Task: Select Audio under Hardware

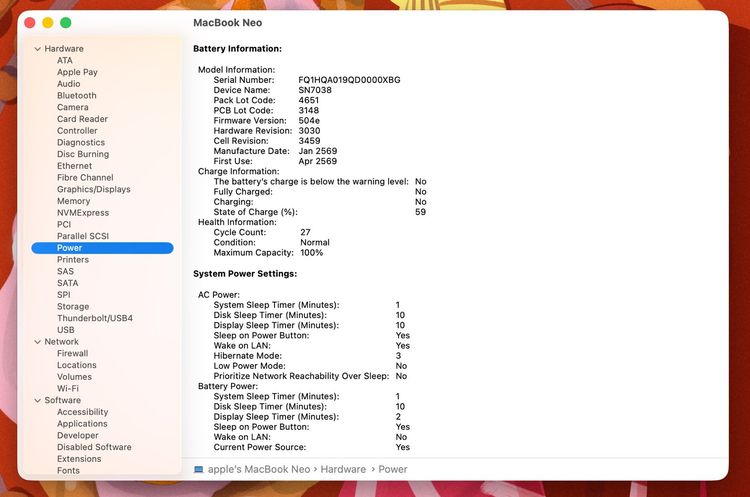Action: point(68,84)
